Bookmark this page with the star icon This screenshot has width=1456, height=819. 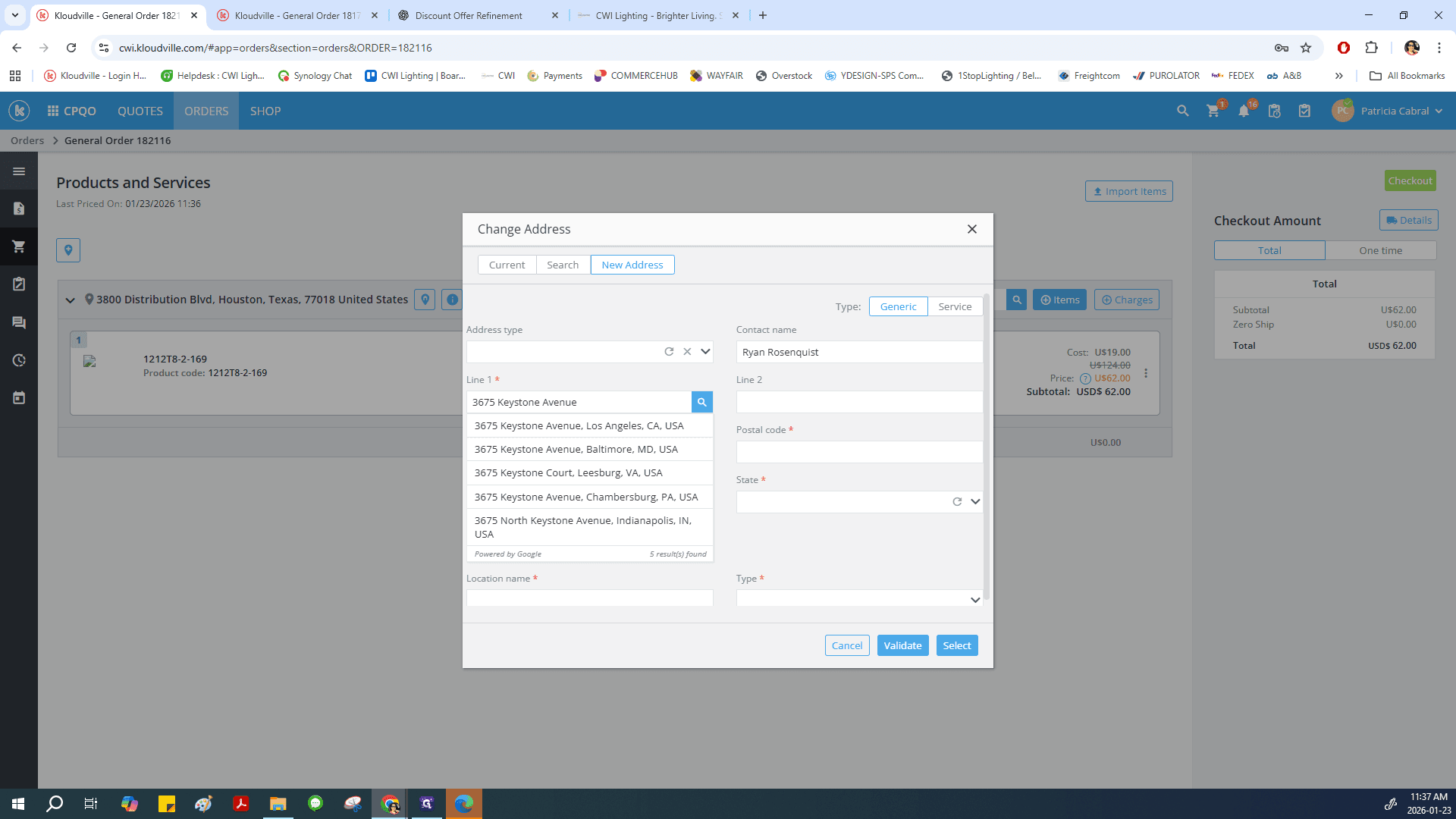pos(1306,48)
